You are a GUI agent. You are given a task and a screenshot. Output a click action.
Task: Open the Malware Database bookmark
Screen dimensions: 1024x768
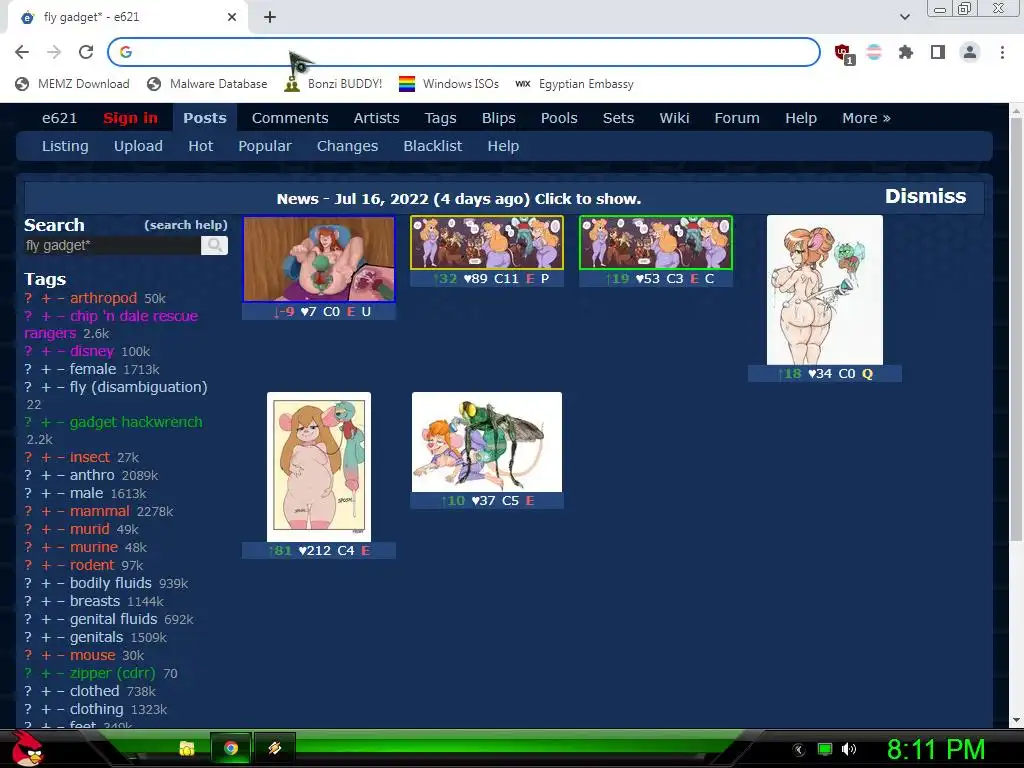207,84
